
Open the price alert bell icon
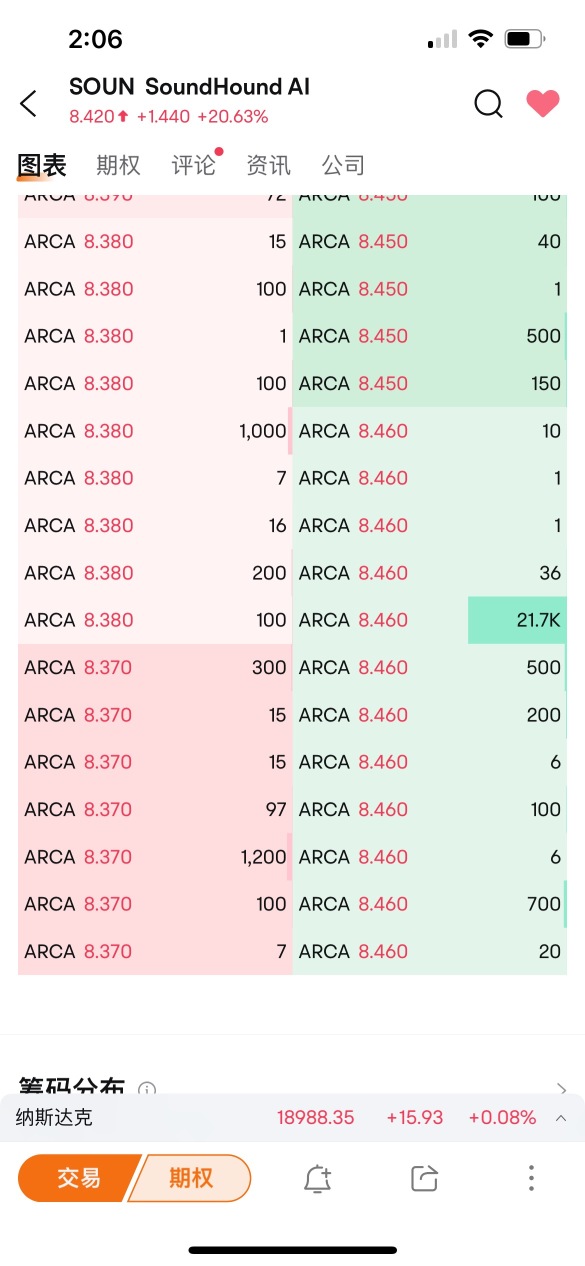317,1179
